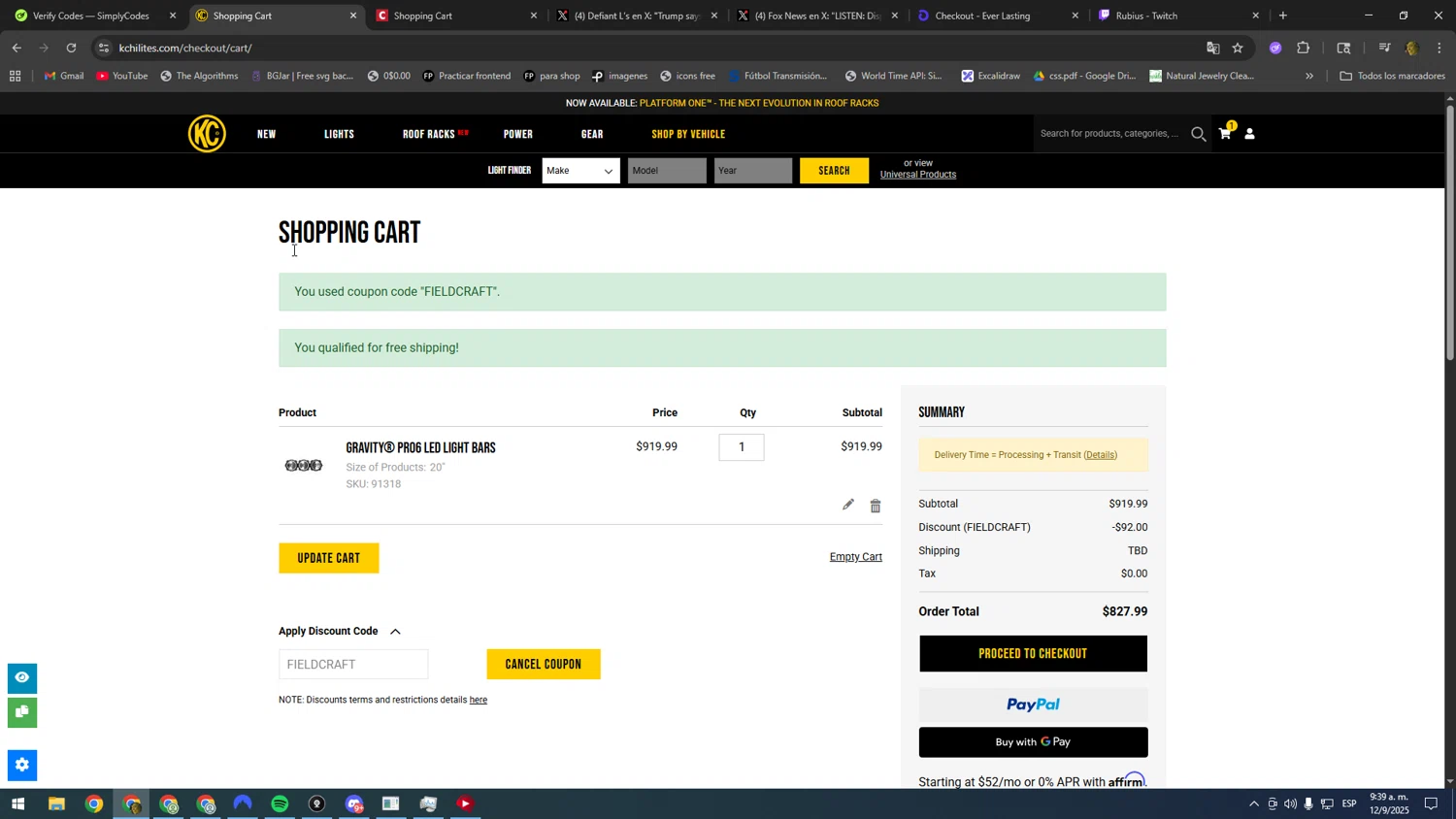Open a new browser tab
This screenshot has width=1456, height=819.
pos(1282,16)
